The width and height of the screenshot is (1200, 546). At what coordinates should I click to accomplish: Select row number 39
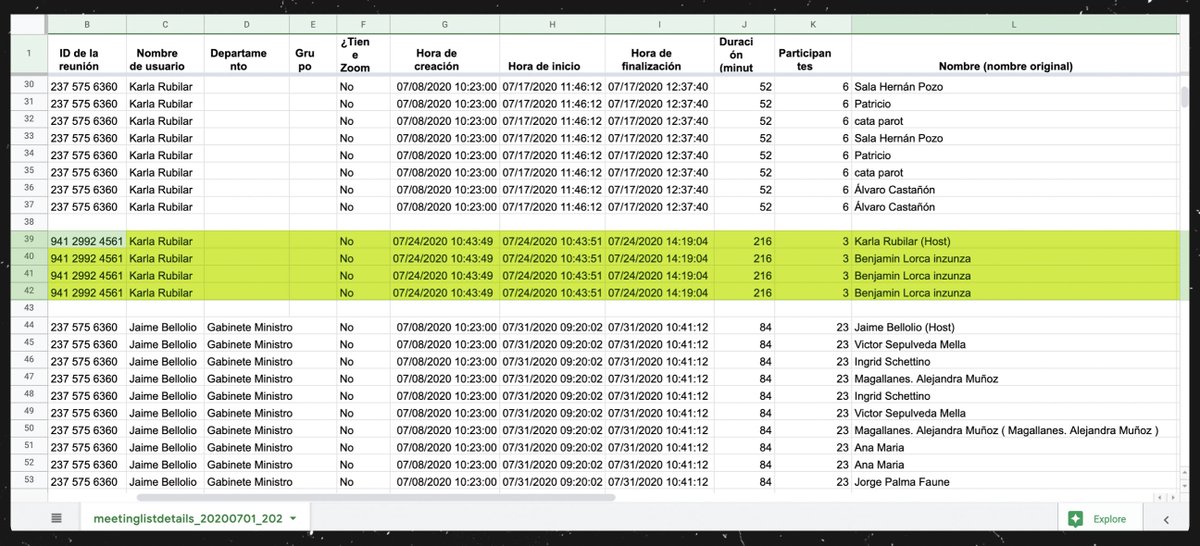point(29,240)
